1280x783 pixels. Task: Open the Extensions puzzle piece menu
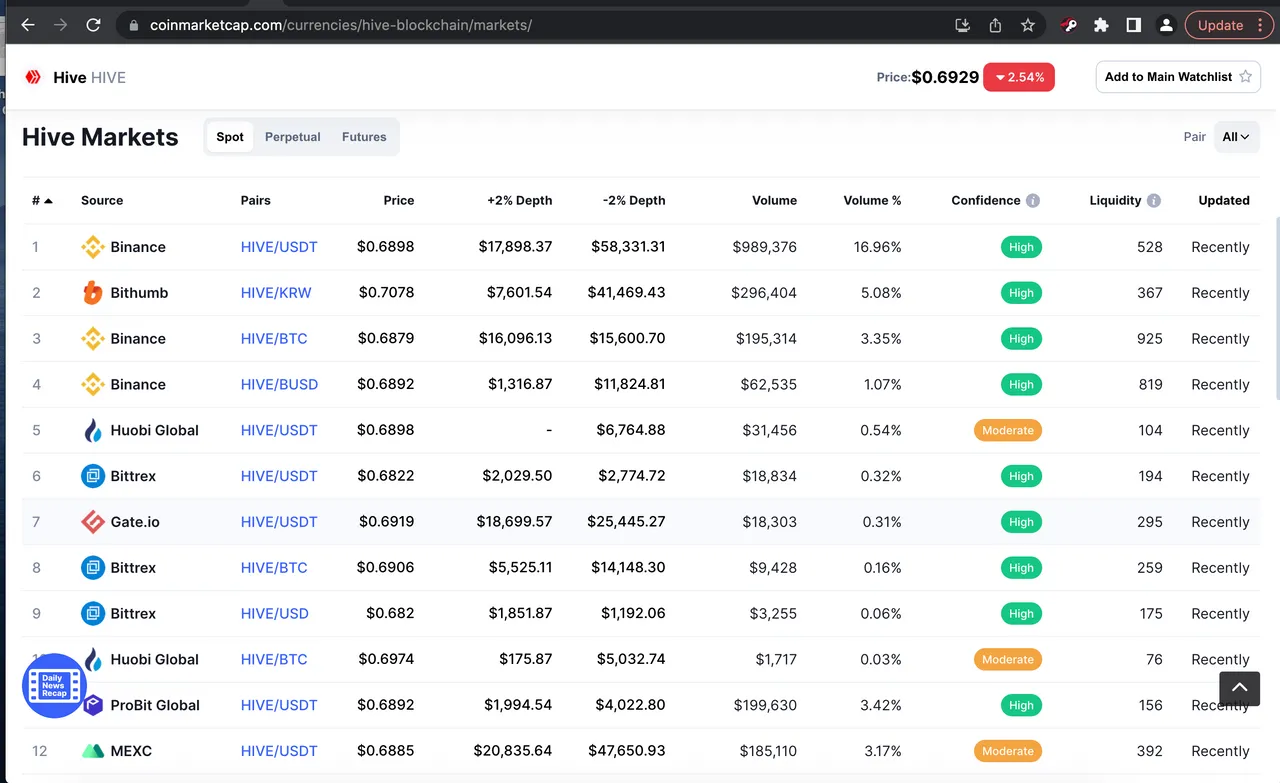1101,25
